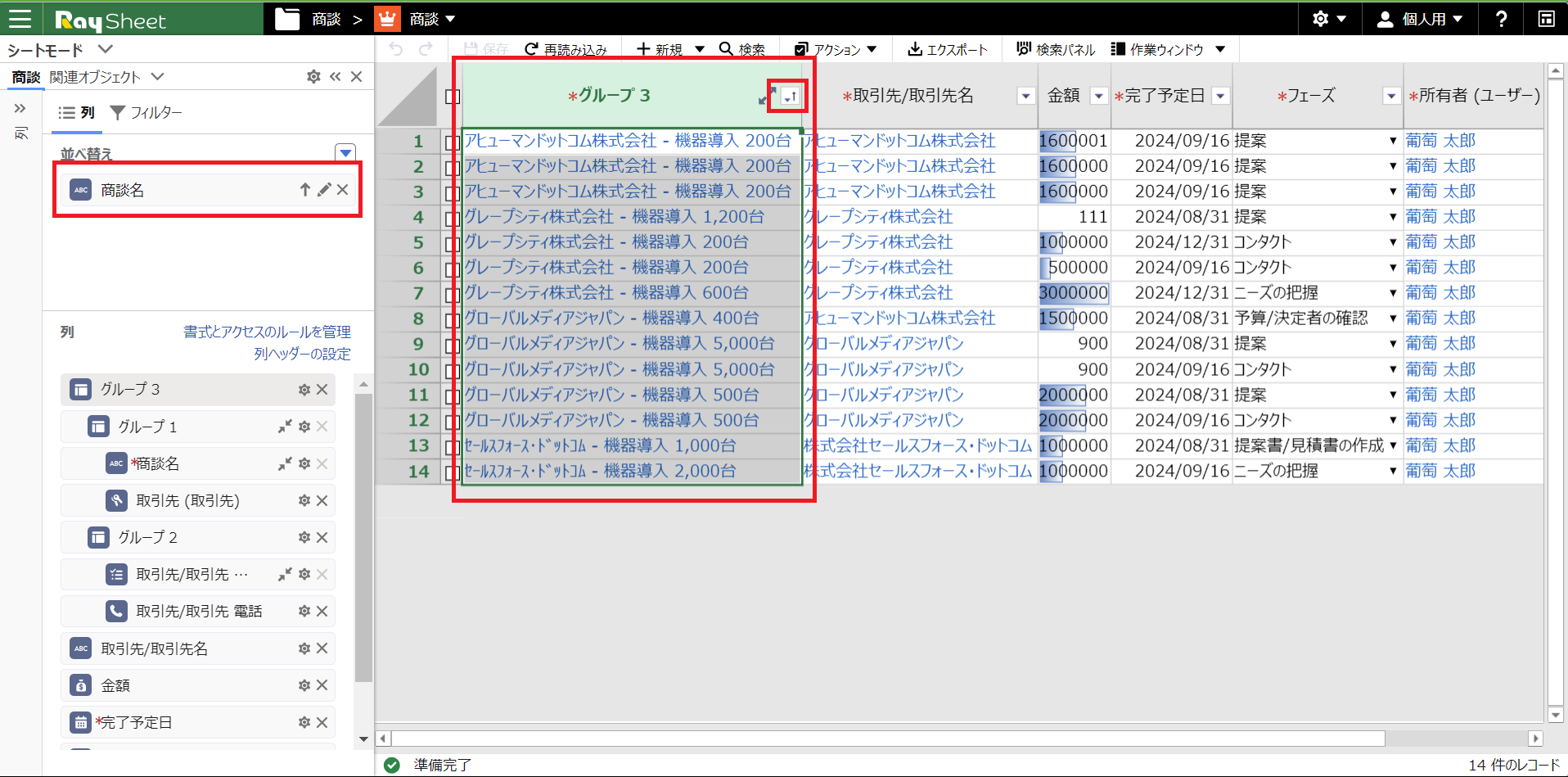Open settings gear for 取引先 (取引先)
The height and width of the screenshot is (777, 1568).
304,500
